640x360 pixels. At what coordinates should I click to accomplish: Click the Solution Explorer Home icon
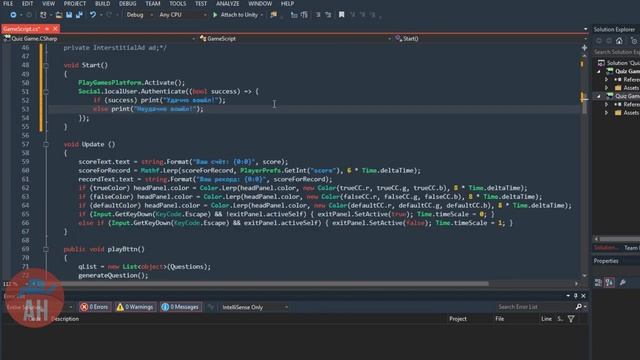(619, 41)
